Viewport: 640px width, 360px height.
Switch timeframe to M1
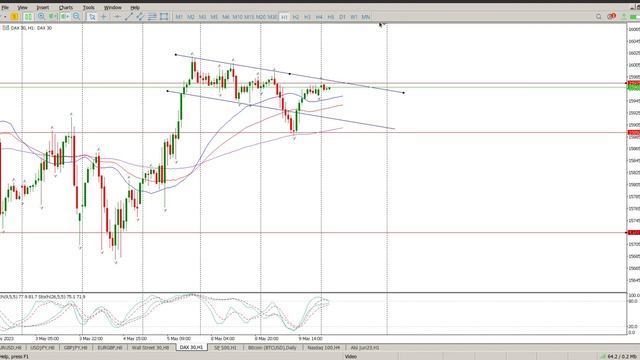(x=179, y=17)
